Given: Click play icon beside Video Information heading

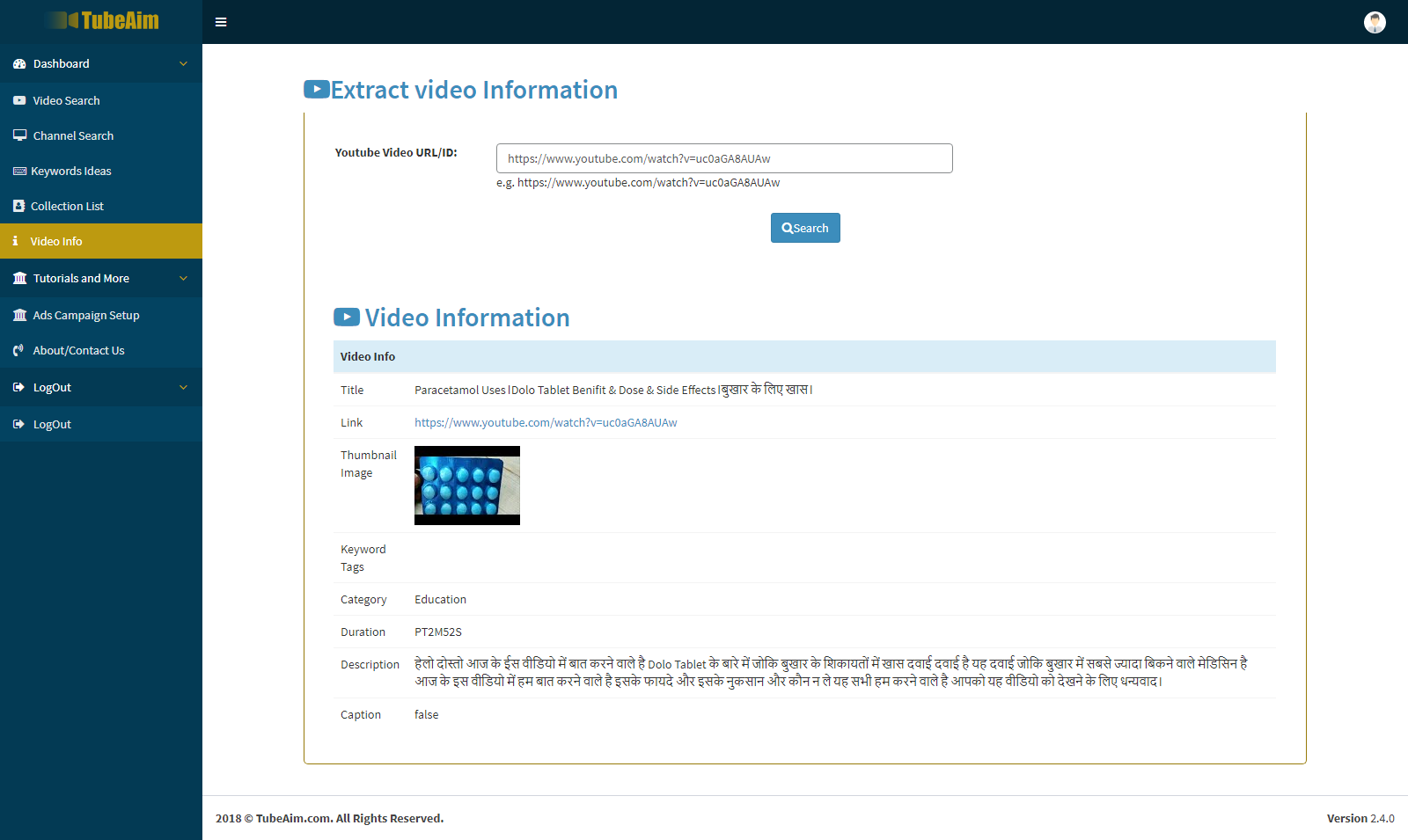Looking at the screenshot, I should point(347,317).
